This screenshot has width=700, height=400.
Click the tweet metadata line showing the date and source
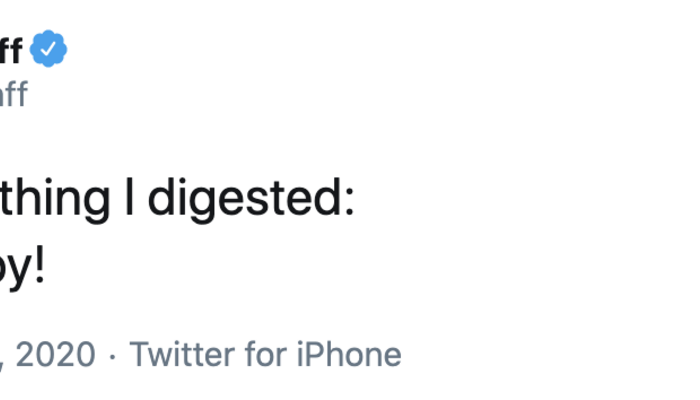tap(200, 354)
